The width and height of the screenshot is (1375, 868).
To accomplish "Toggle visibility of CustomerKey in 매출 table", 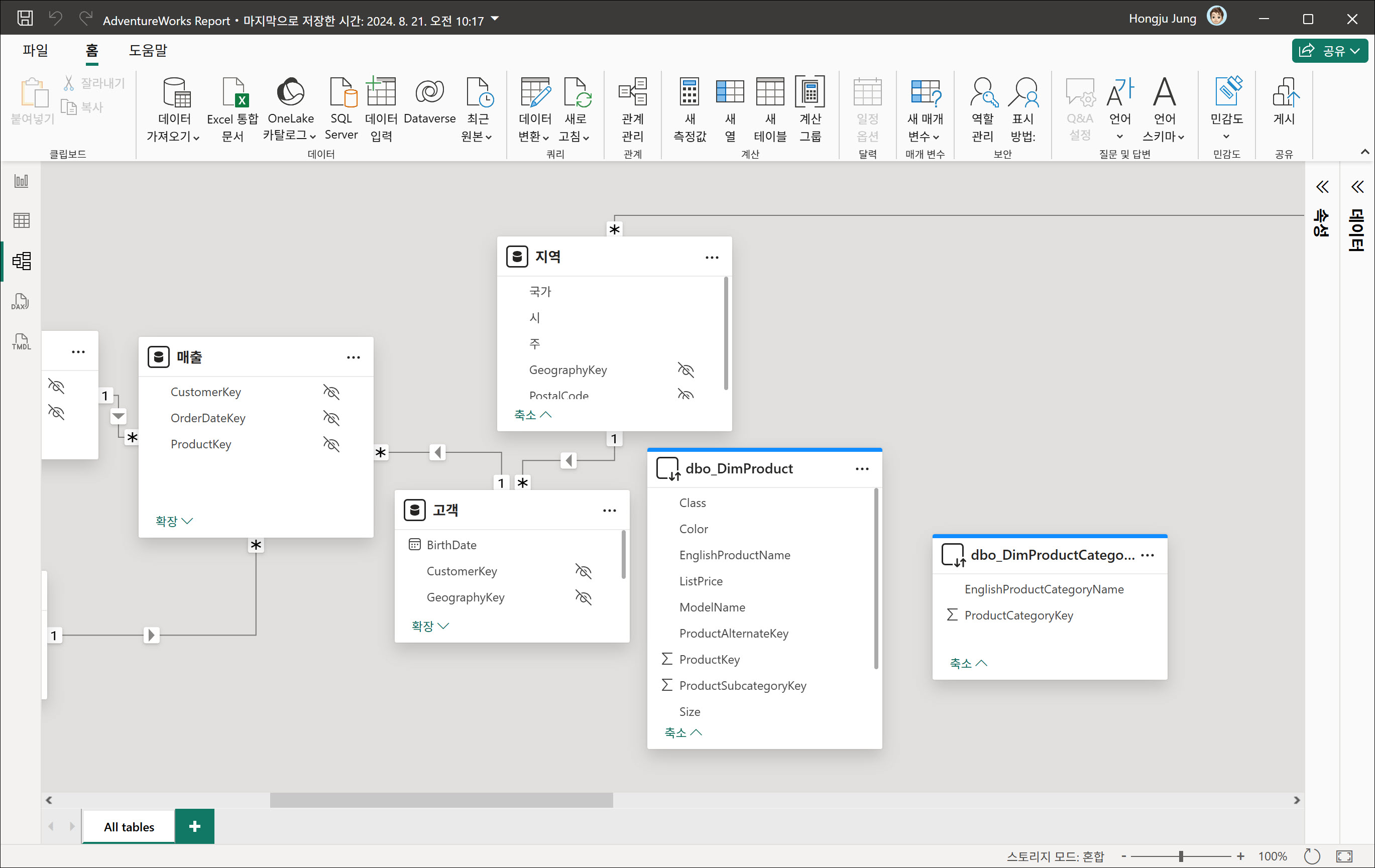I will 331,392.
